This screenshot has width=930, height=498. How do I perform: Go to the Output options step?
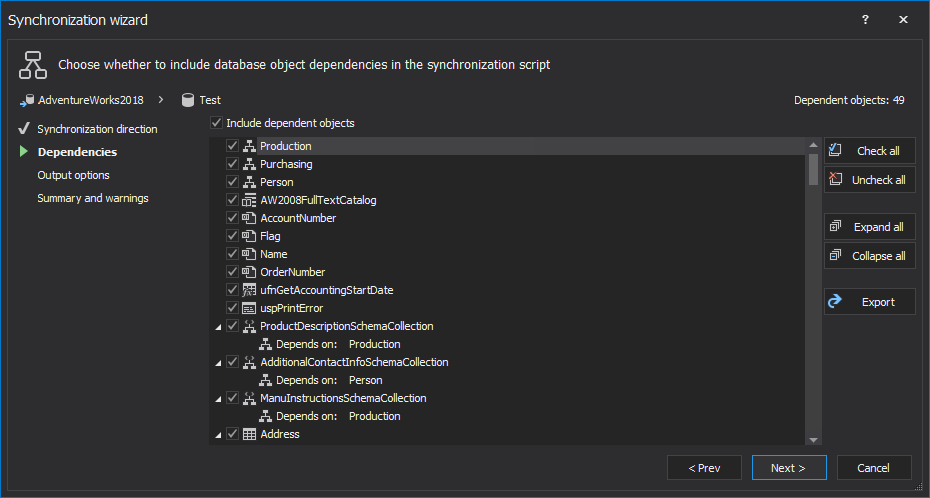(73, 175)
